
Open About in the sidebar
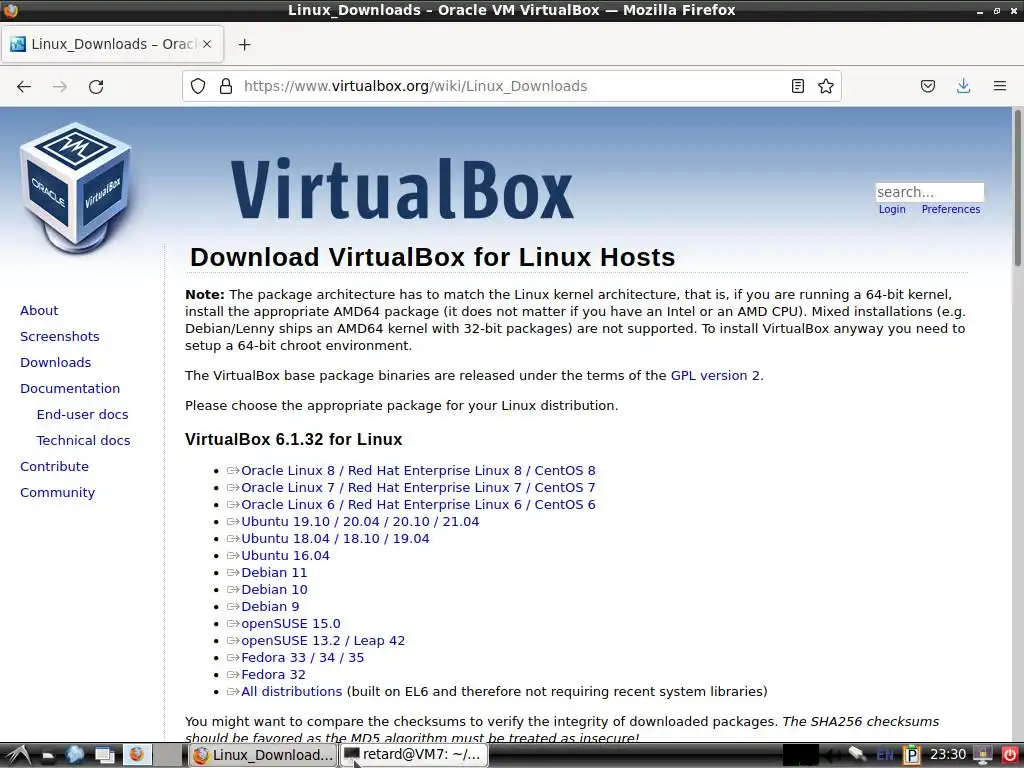point(39,310)
